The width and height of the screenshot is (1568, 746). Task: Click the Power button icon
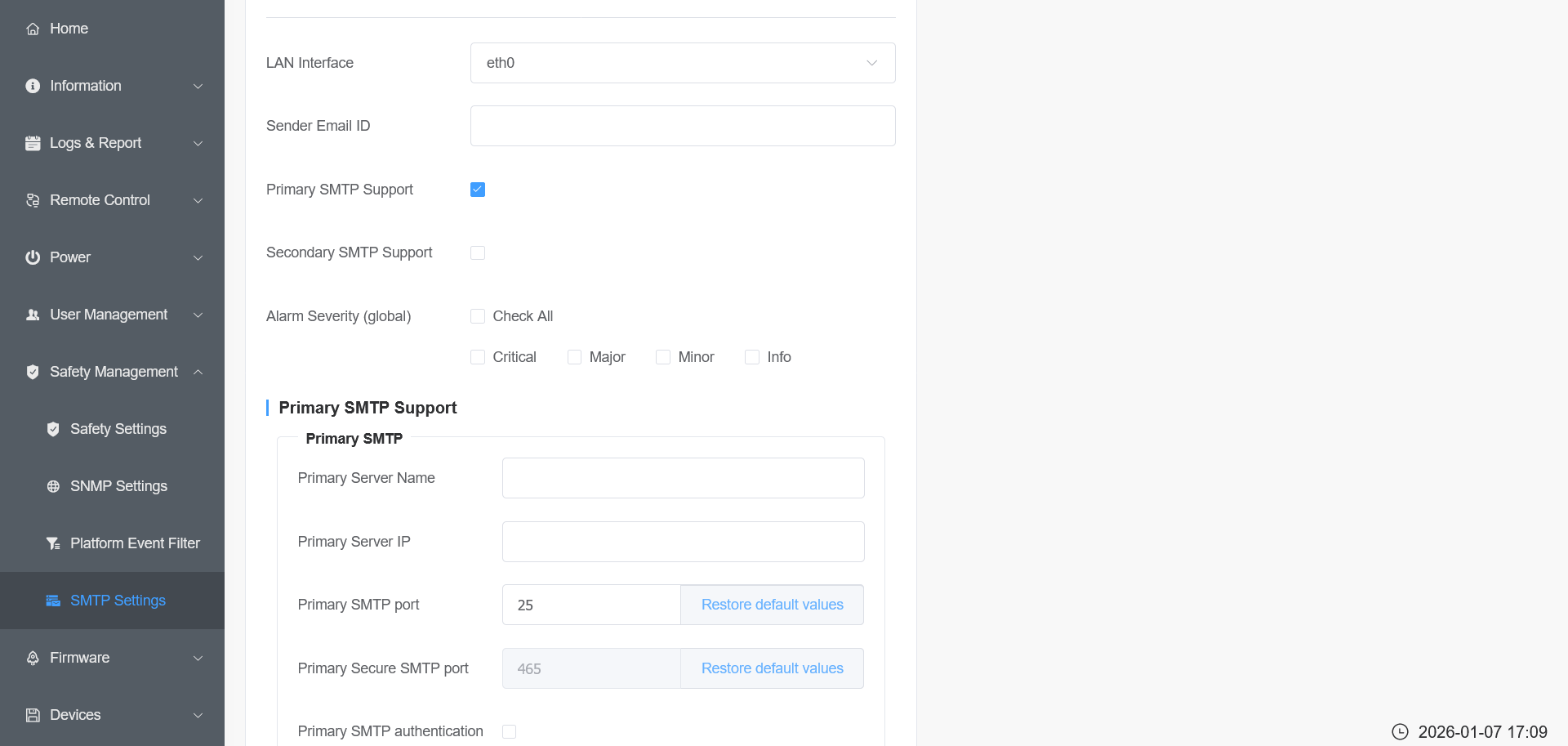click(33, 257)
